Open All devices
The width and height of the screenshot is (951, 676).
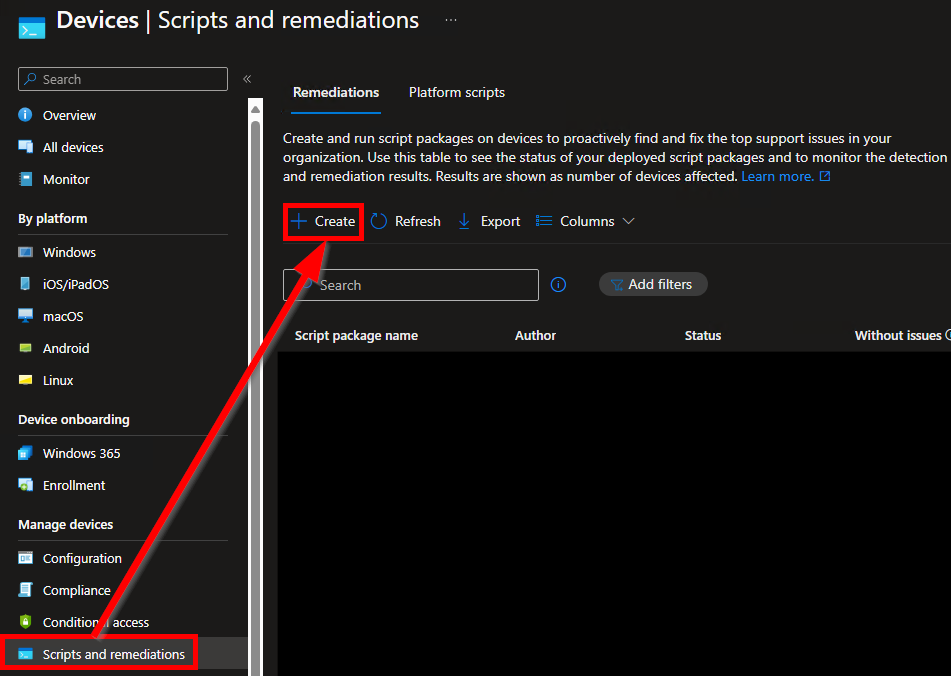(x=73, y=147)
